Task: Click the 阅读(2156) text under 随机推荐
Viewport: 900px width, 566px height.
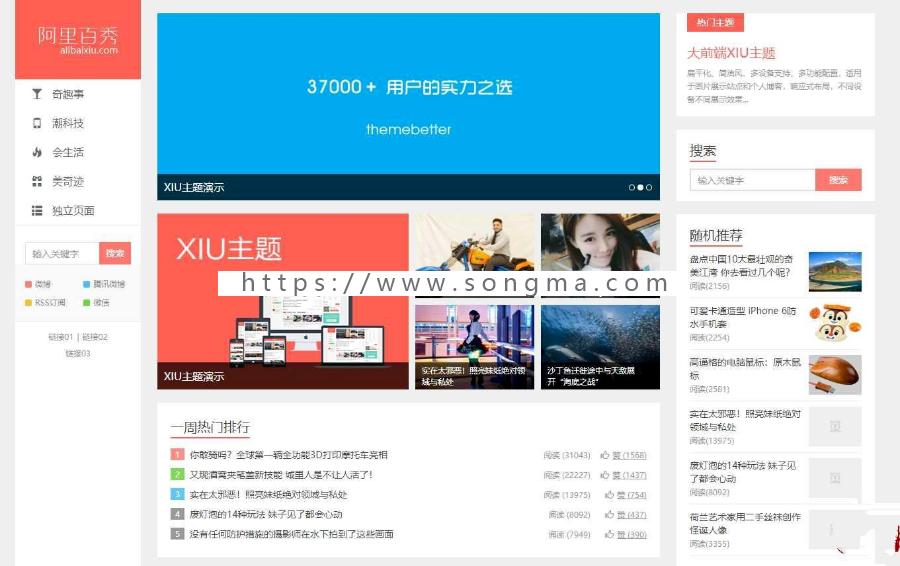Action: (x=709, y=286)
